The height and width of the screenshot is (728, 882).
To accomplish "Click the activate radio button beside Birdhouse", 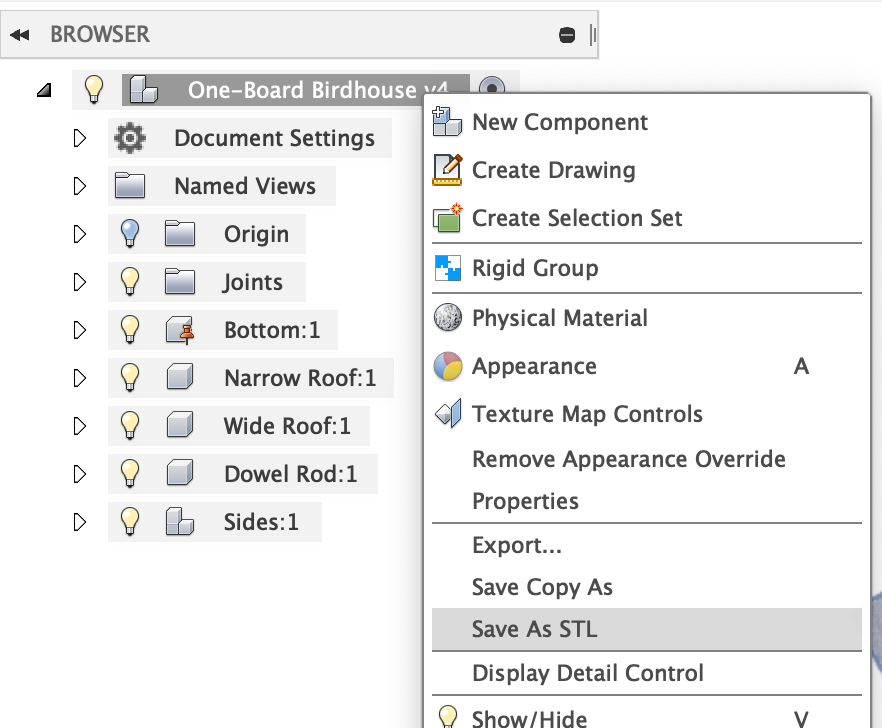I will 492,88.
